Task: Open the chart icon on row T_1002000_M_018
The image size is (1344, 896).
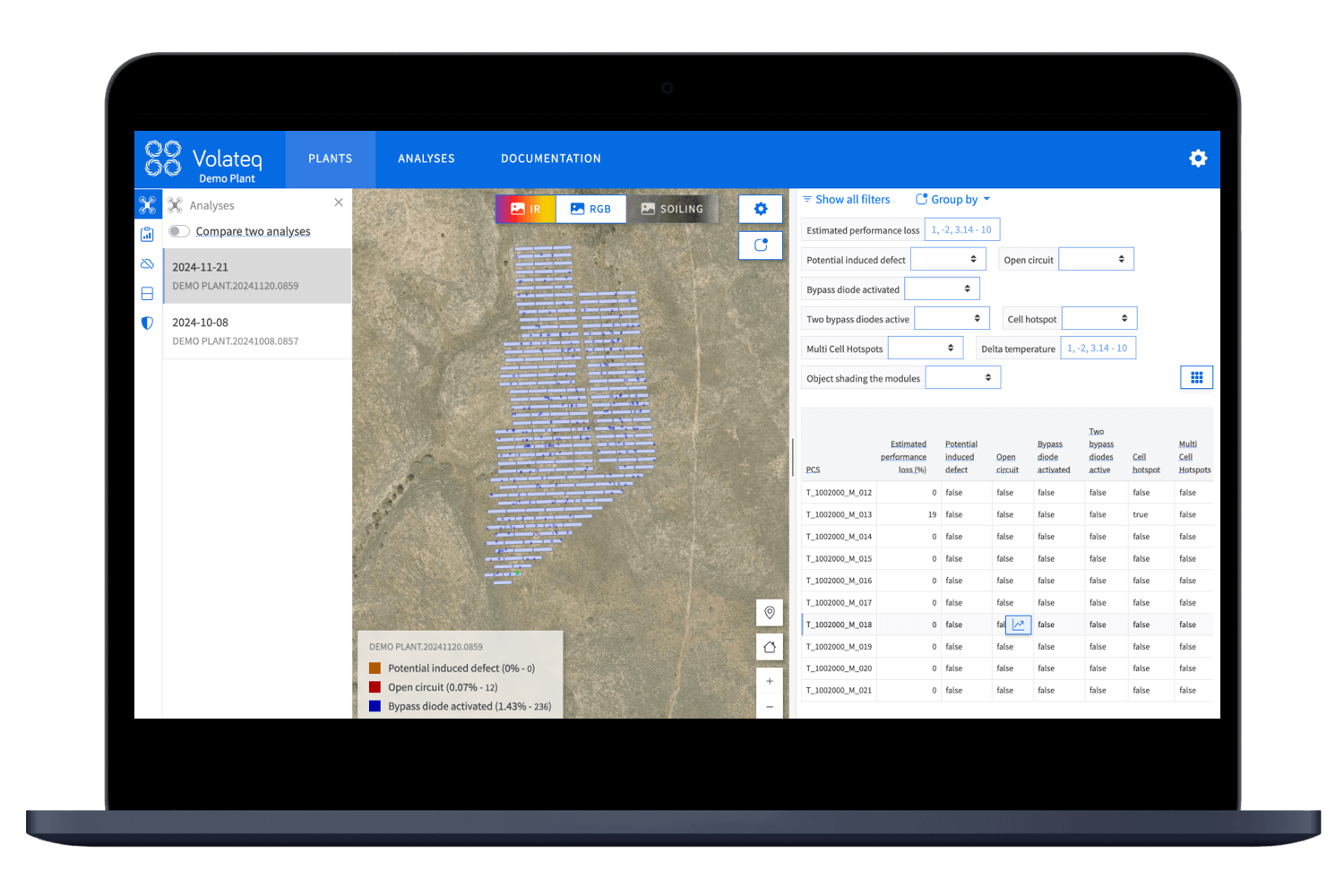Action: pos(1018,625)
